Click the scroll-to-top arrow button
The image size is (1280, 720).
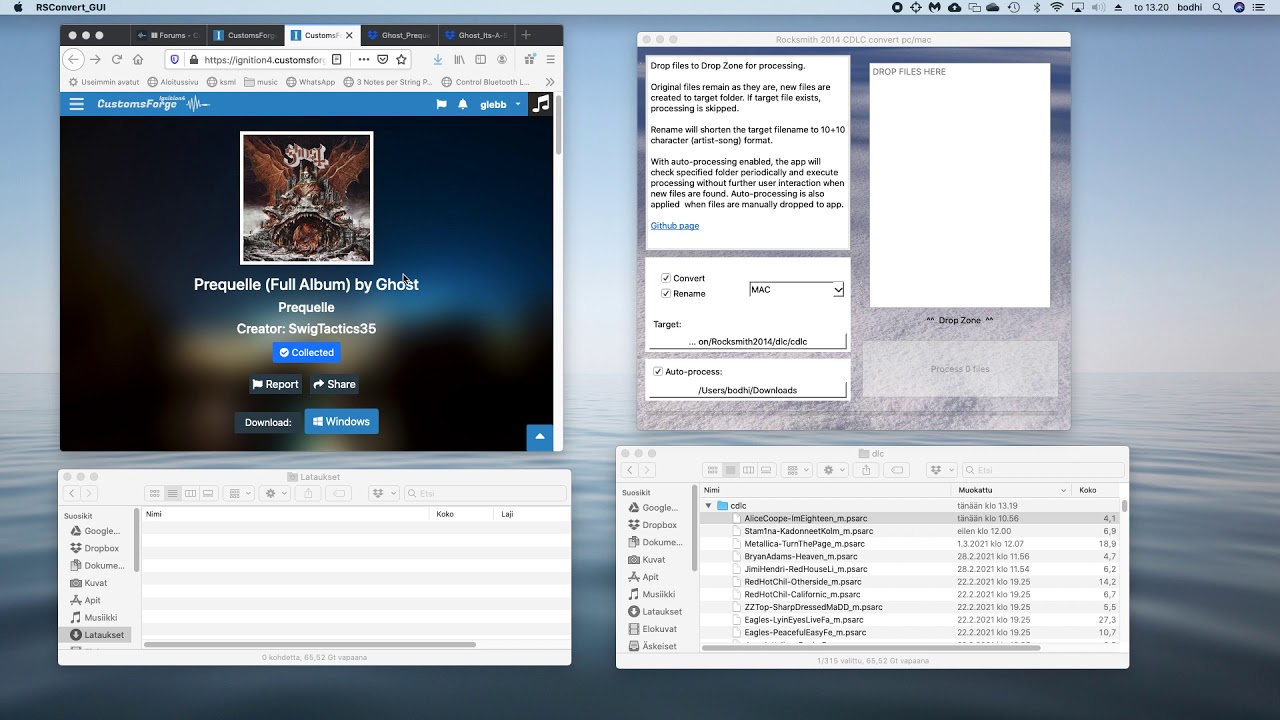(x=539, y=436)
